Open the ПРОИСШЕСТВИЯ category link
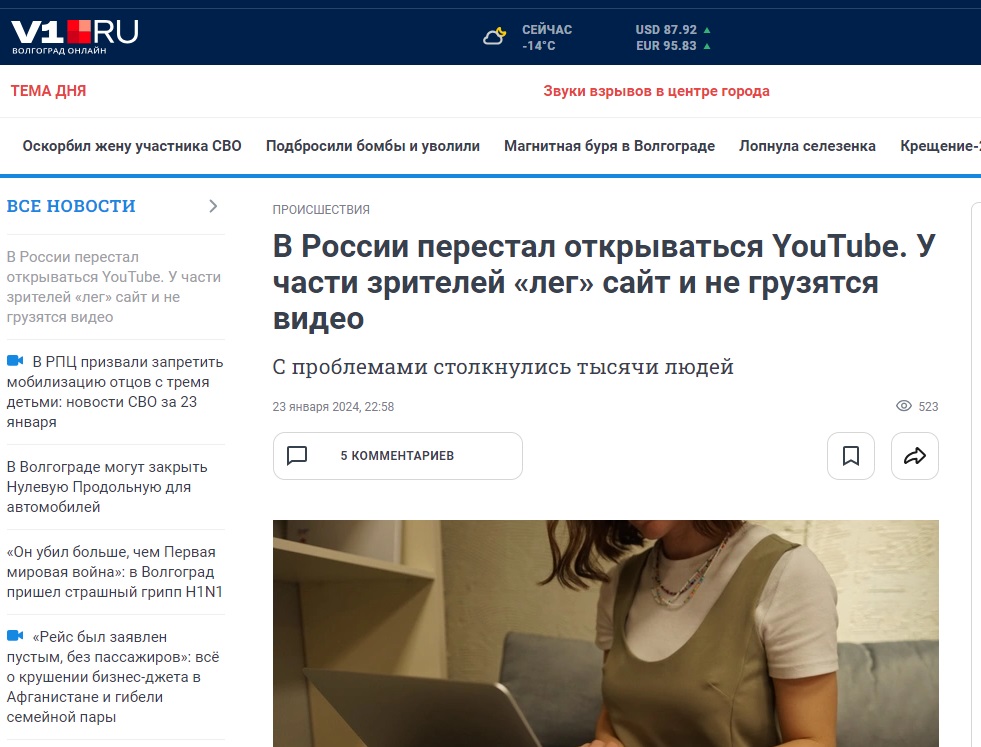Screen dimensions: 981x747 click(x=321, y=210)
